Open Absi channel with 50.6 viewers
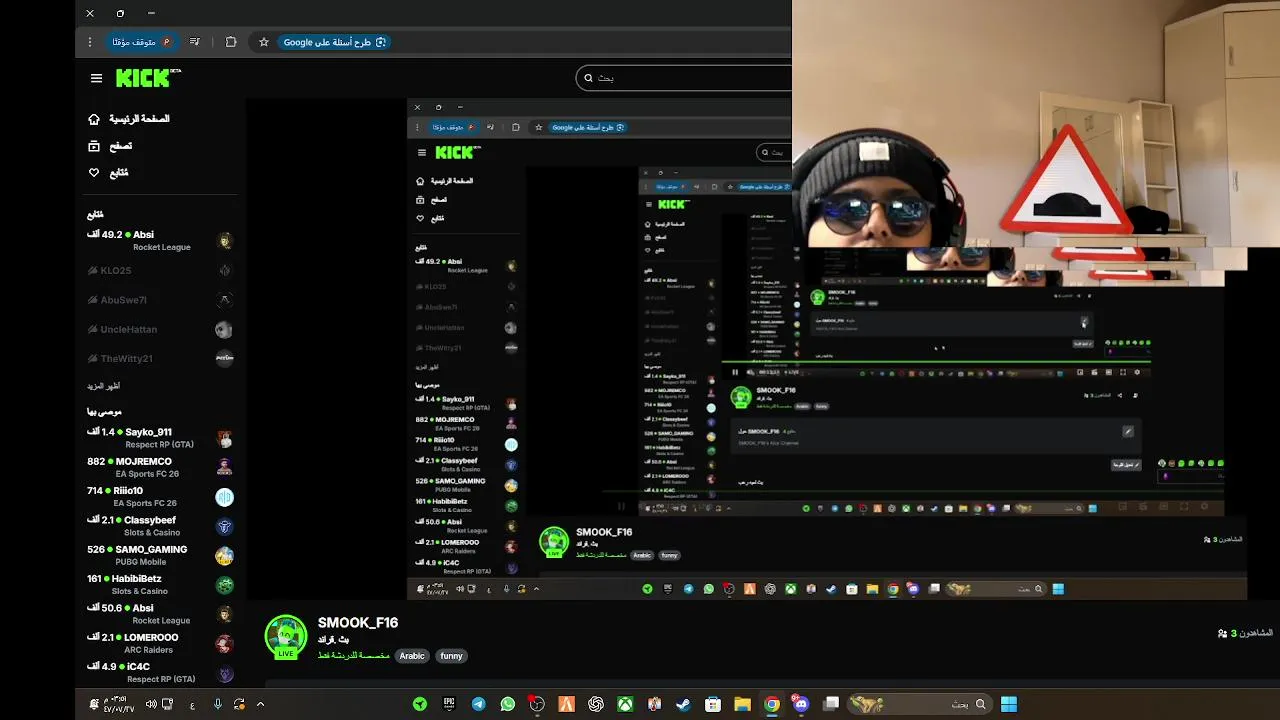Screen dimensions: 1280x720 (160, 614)
